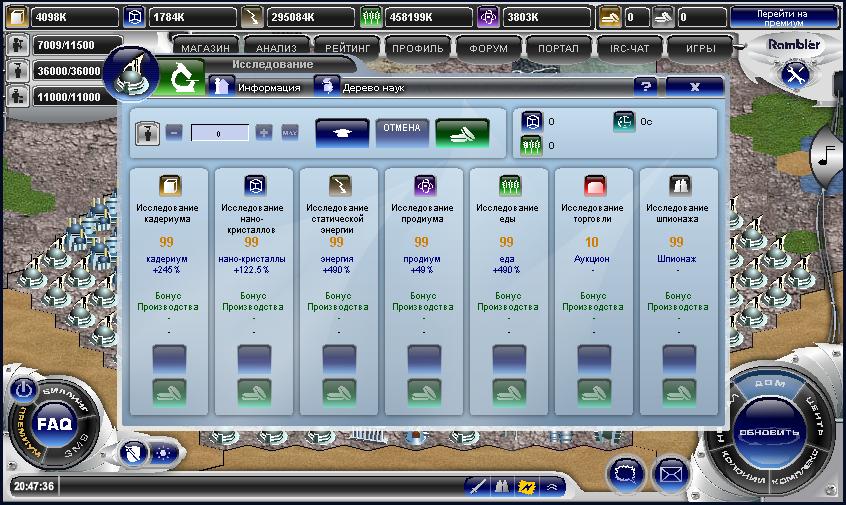Screen dimensions: 846x505
Task: Click the double chevron icon in bottom bar
Action: click(x=551, y=486)
